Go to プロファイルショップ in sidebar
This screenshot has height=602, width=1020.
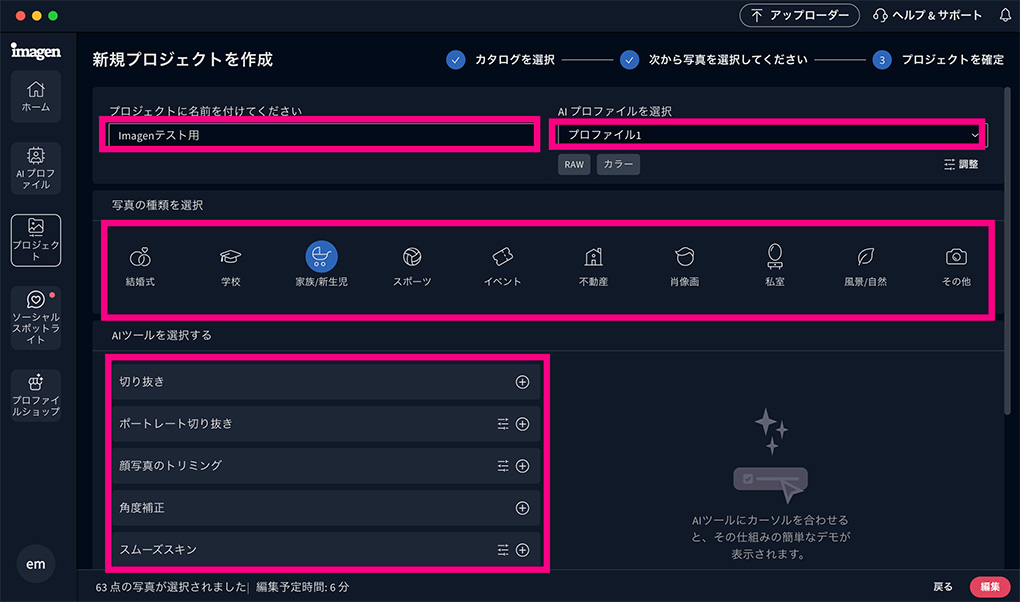[x=36, y=395]
